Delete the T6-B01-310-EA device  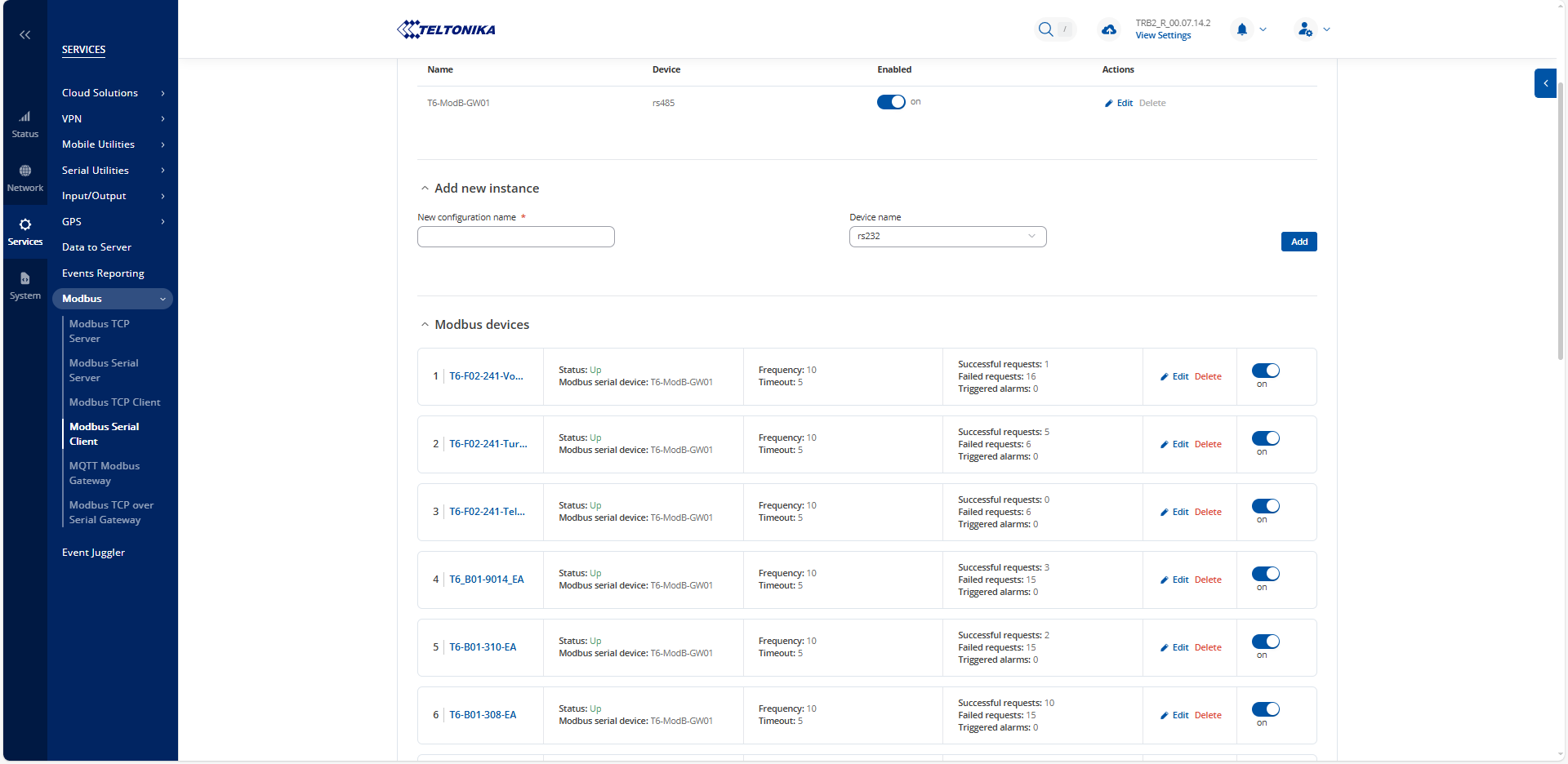(x=1208, y=647)
